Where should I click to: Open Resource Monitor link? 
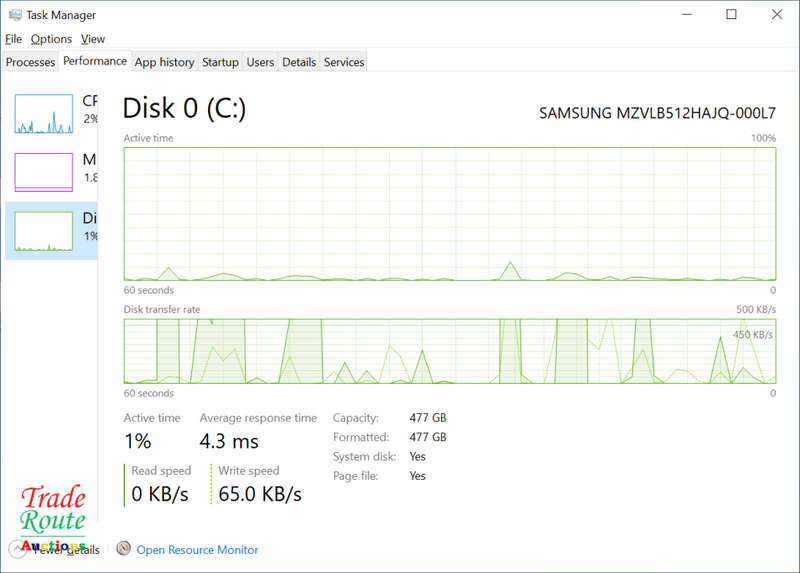tap(197, 550)
